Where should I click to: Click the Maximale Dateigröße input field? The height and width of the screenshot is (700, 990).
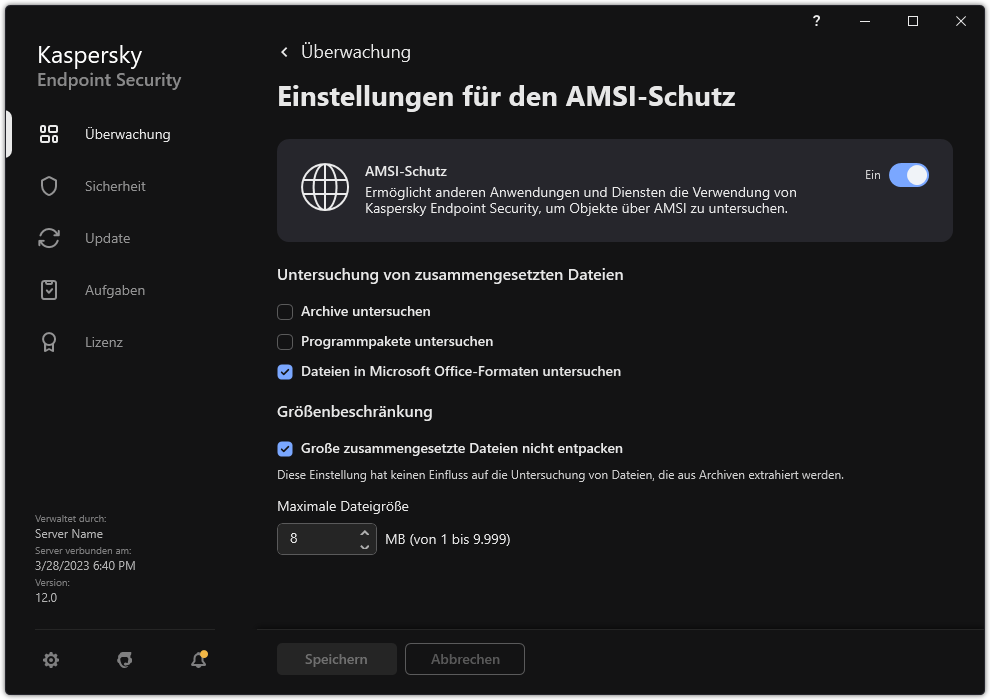coord(320,539)
